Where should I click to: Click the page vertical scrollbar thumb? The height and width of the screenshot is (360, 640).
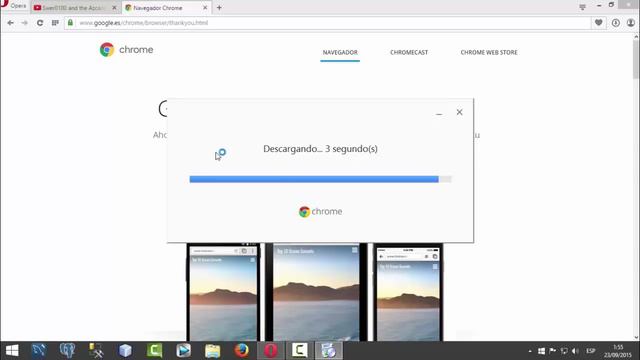636,59
